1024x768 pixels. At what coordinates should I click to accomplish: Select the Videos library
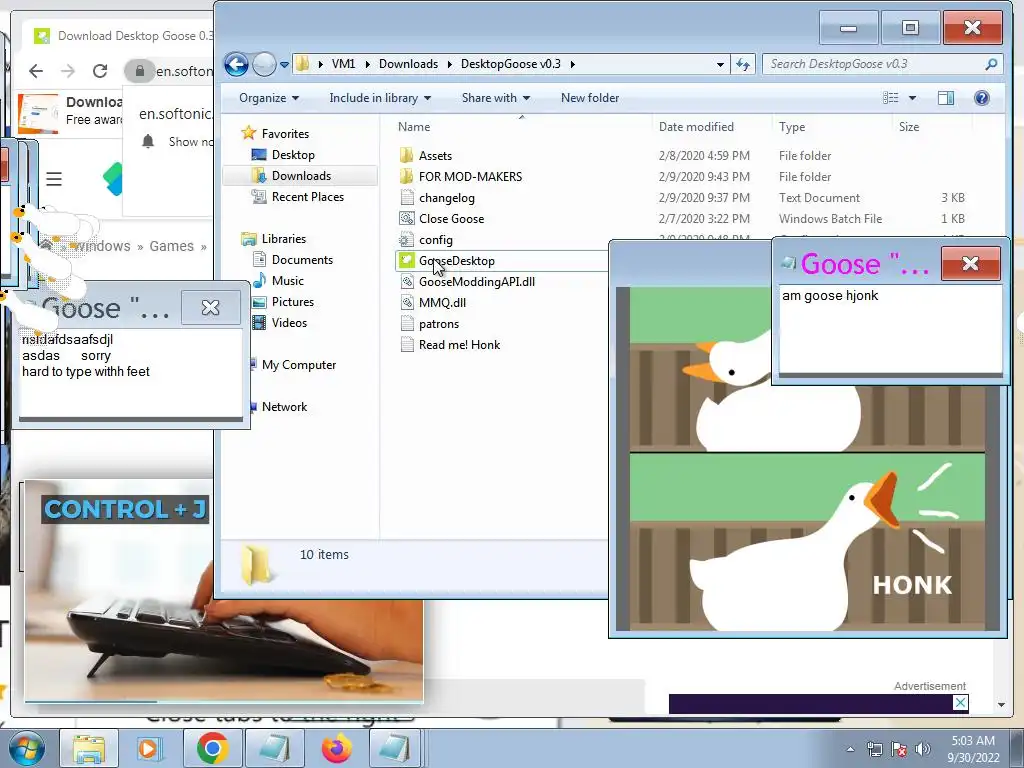point(289,323)
